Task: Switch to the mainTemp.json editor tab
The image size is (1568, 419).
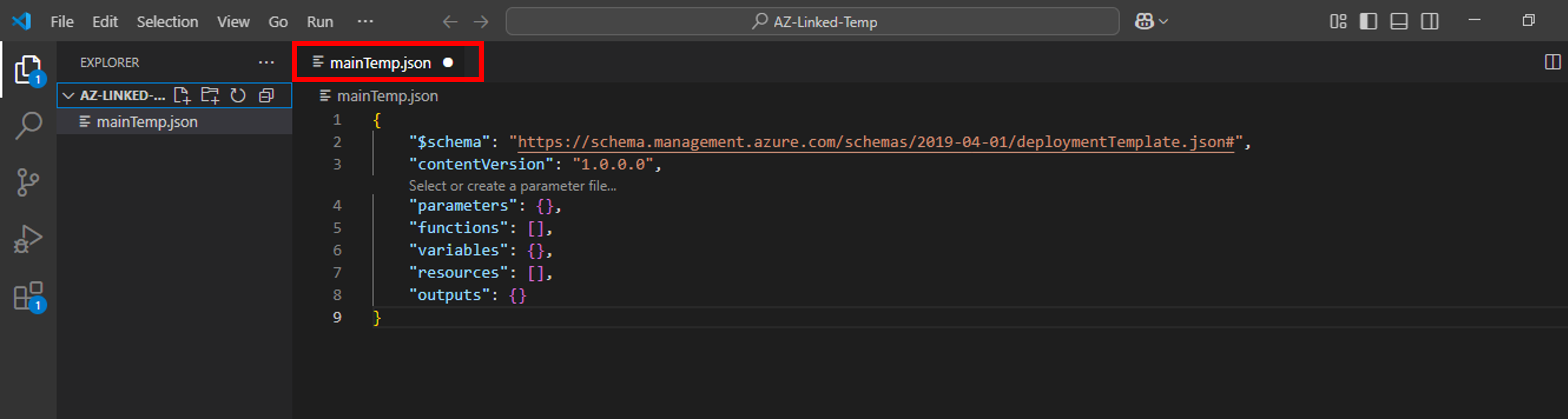Action: [x=380, y=63]
